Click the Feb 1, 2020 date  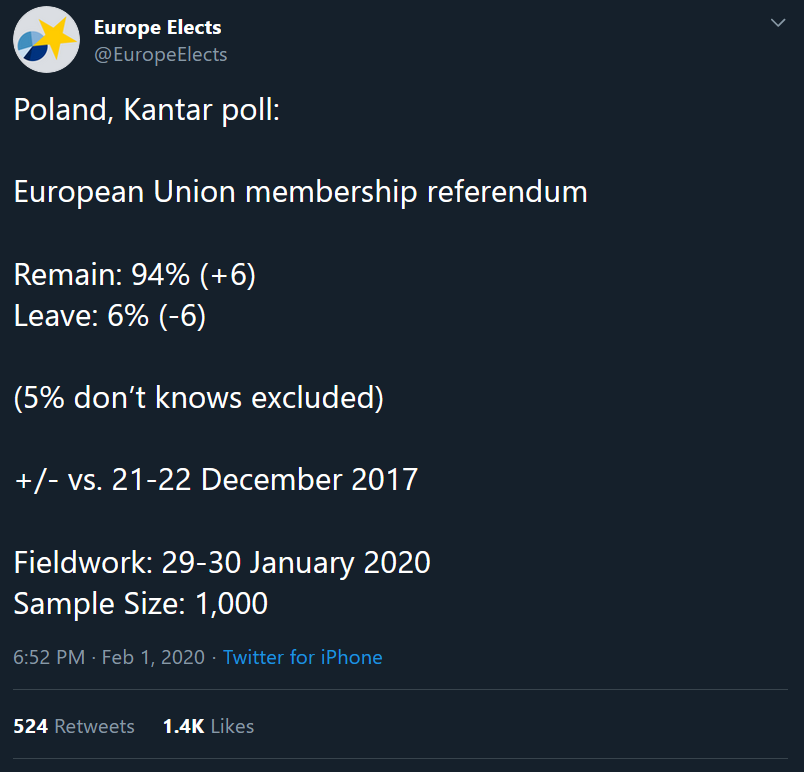point(153,657)
